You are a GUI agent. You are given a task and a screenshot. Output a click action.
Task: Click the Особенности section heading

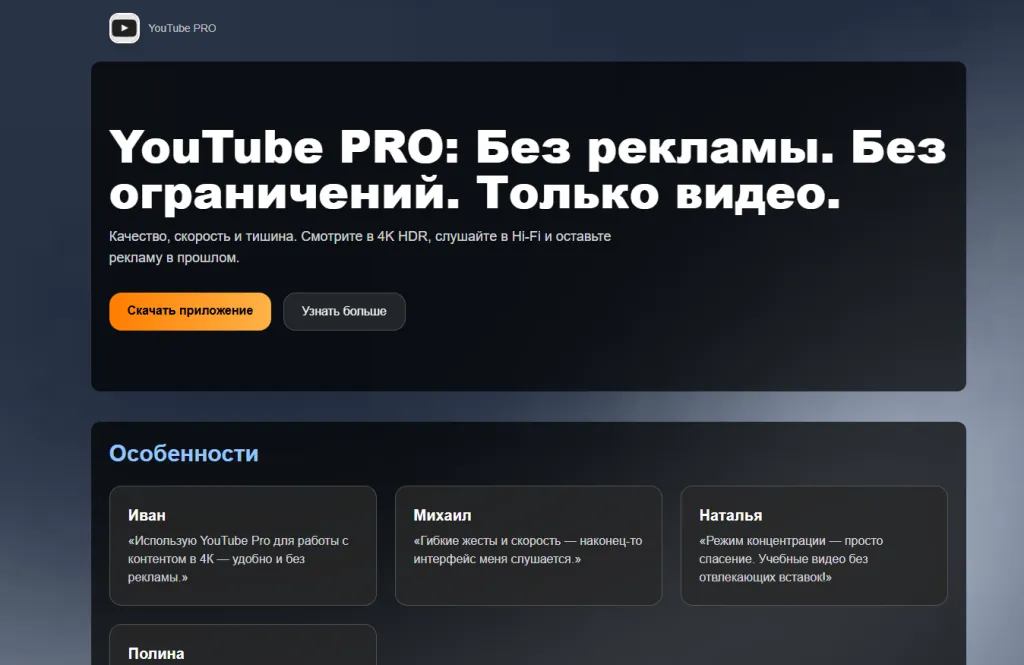183,453
